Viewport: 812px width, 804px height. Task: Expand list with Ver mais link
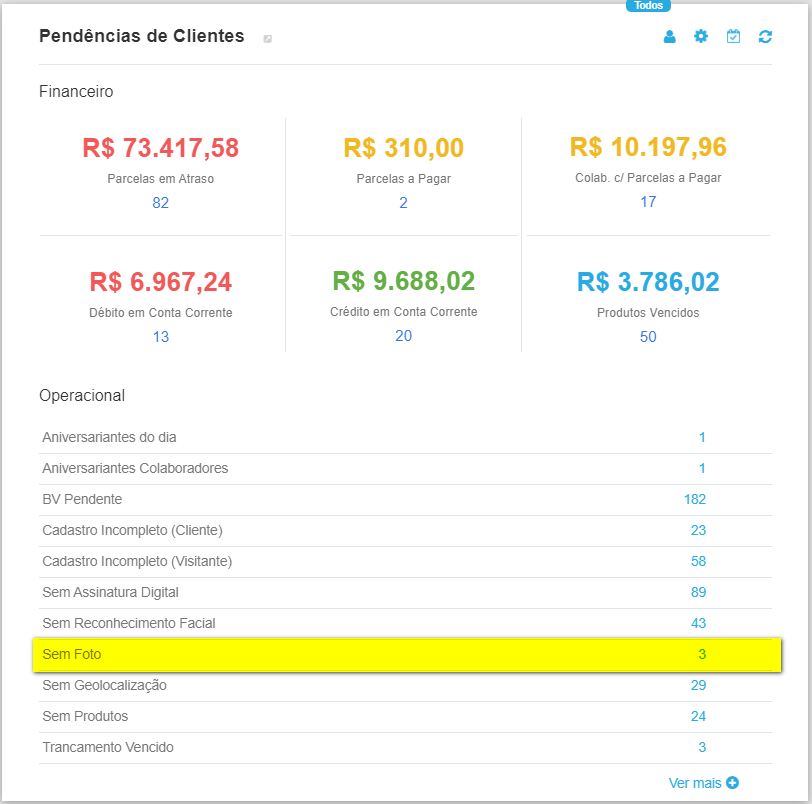[696, 783]
